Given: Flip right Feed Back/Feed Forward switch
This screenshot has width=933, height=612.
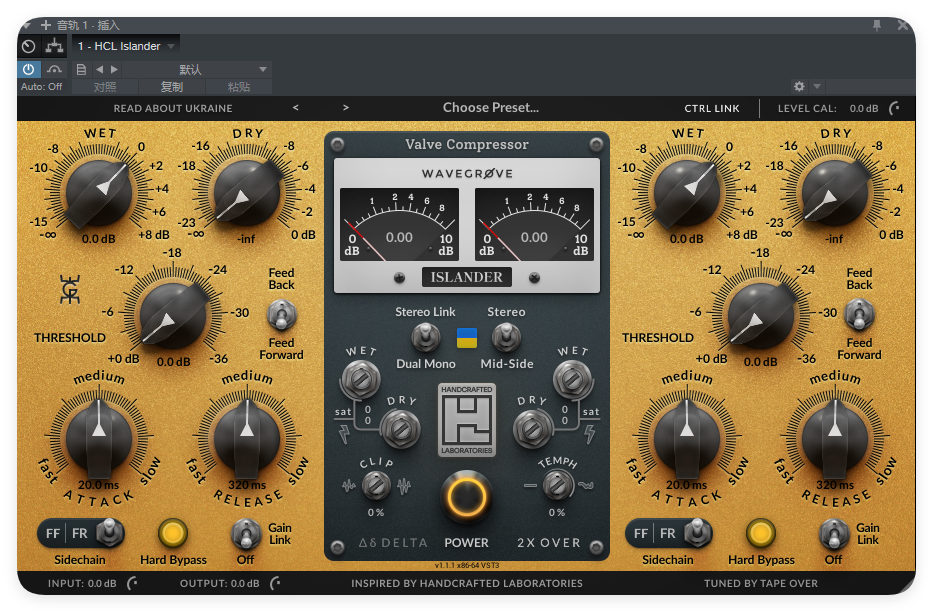Looking at the screenshot, I should (859, 315).
